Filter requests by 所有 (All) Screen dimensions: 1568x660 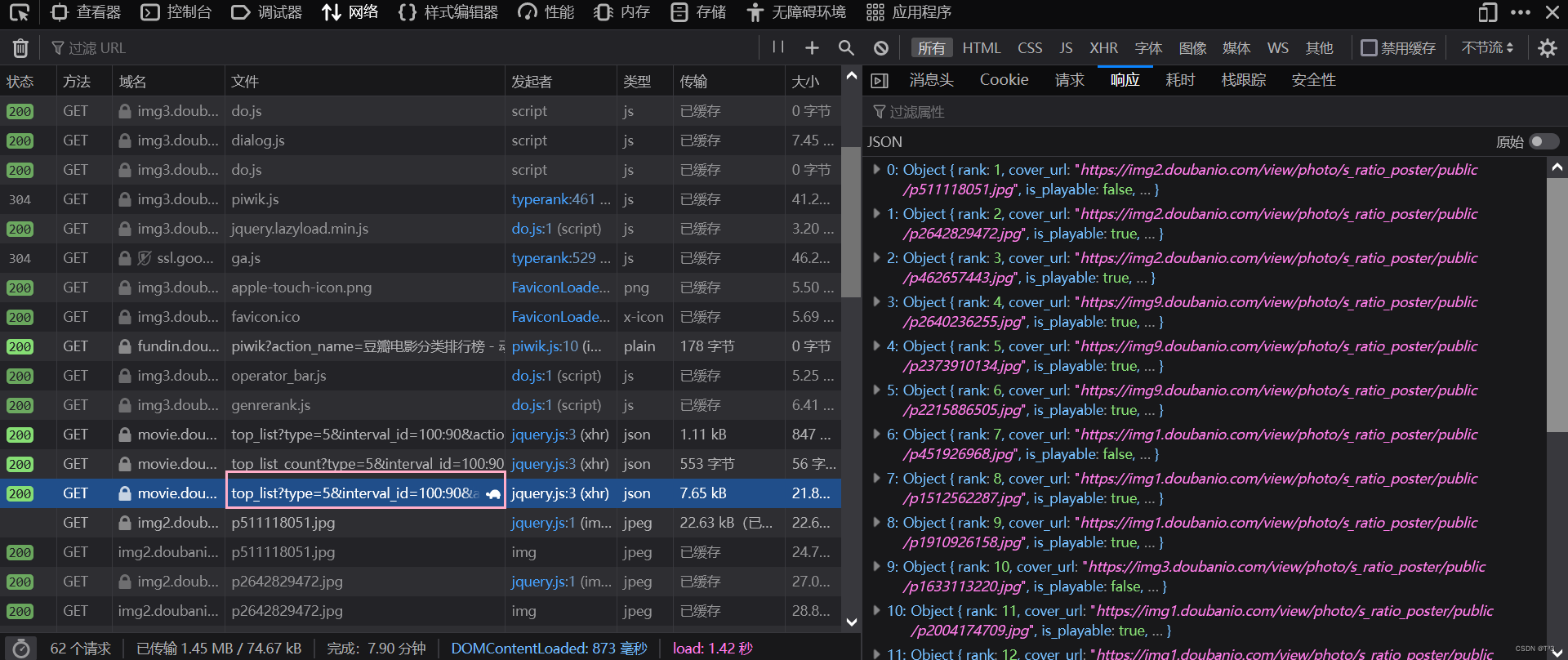click(x=931, y=48)
